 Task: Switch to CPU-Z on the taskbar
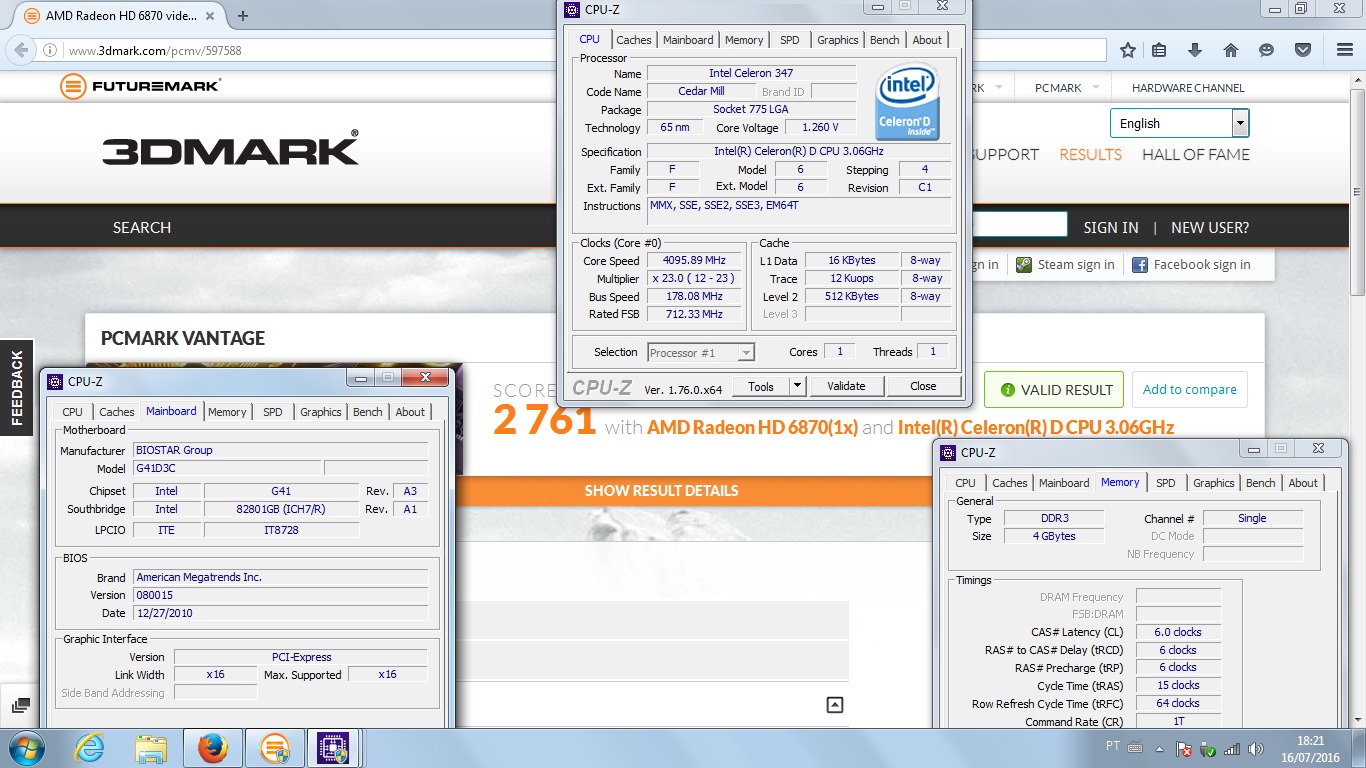334,748
